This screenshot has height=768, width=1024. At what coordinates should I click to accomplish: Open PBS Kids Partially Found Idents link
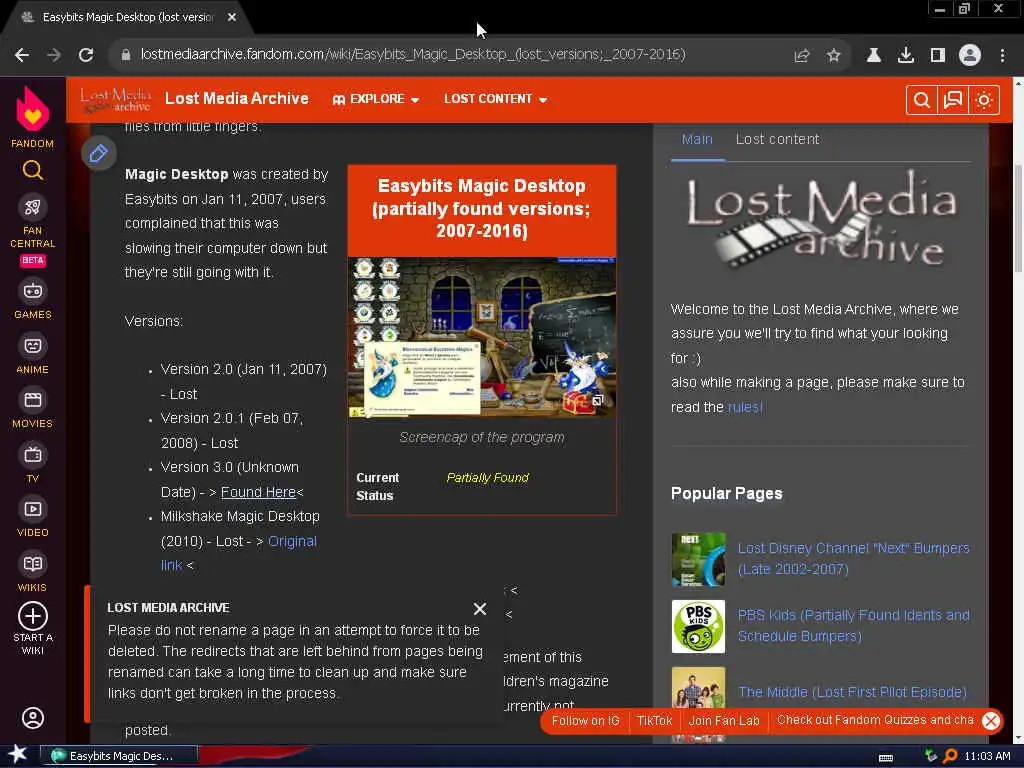tap(853, 625)
